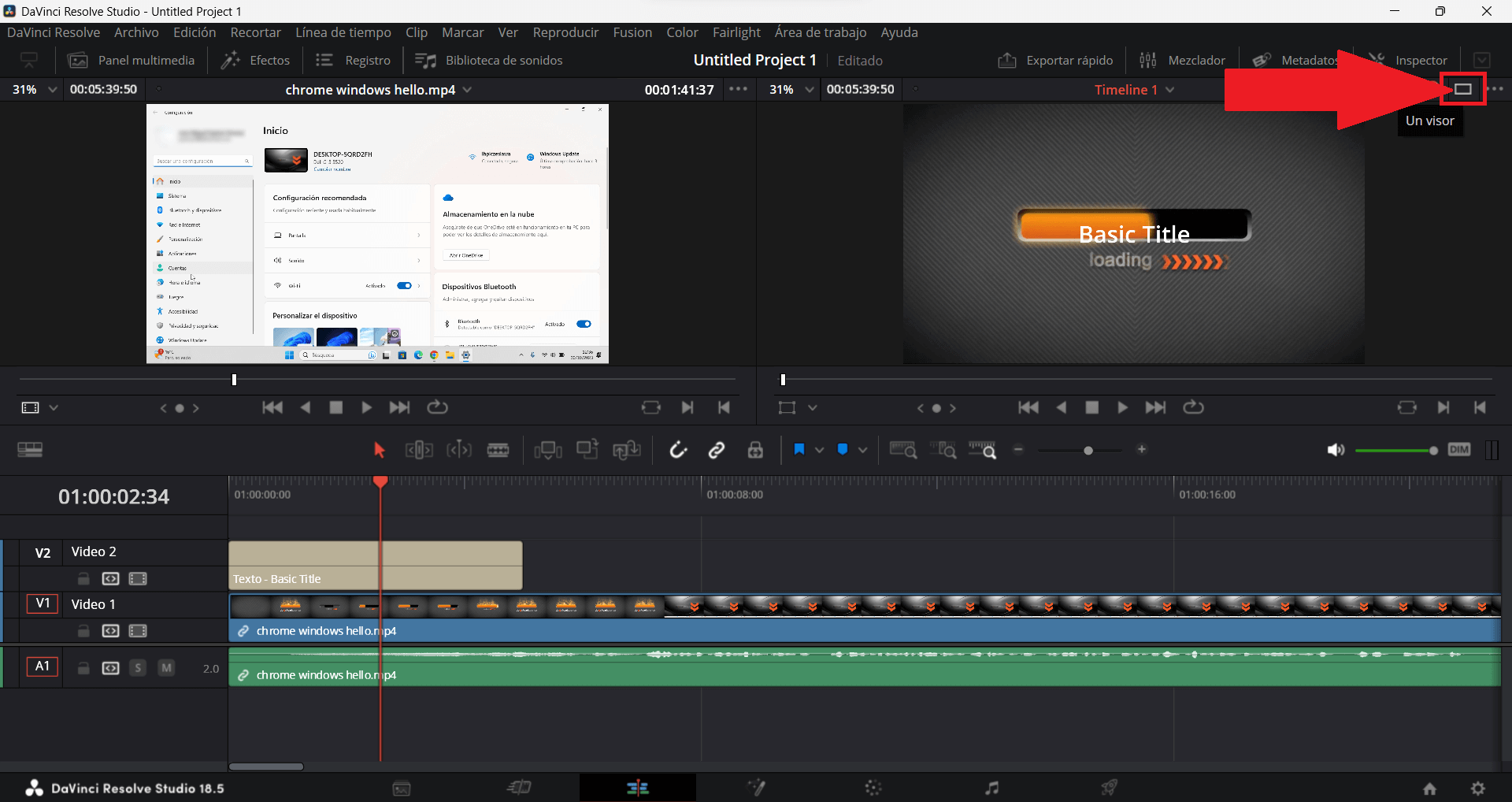Image resolution: width=1512 pixels, height=802 pixels.
Task: Lock the Video 2 track
Action: [x=83, y=579]
